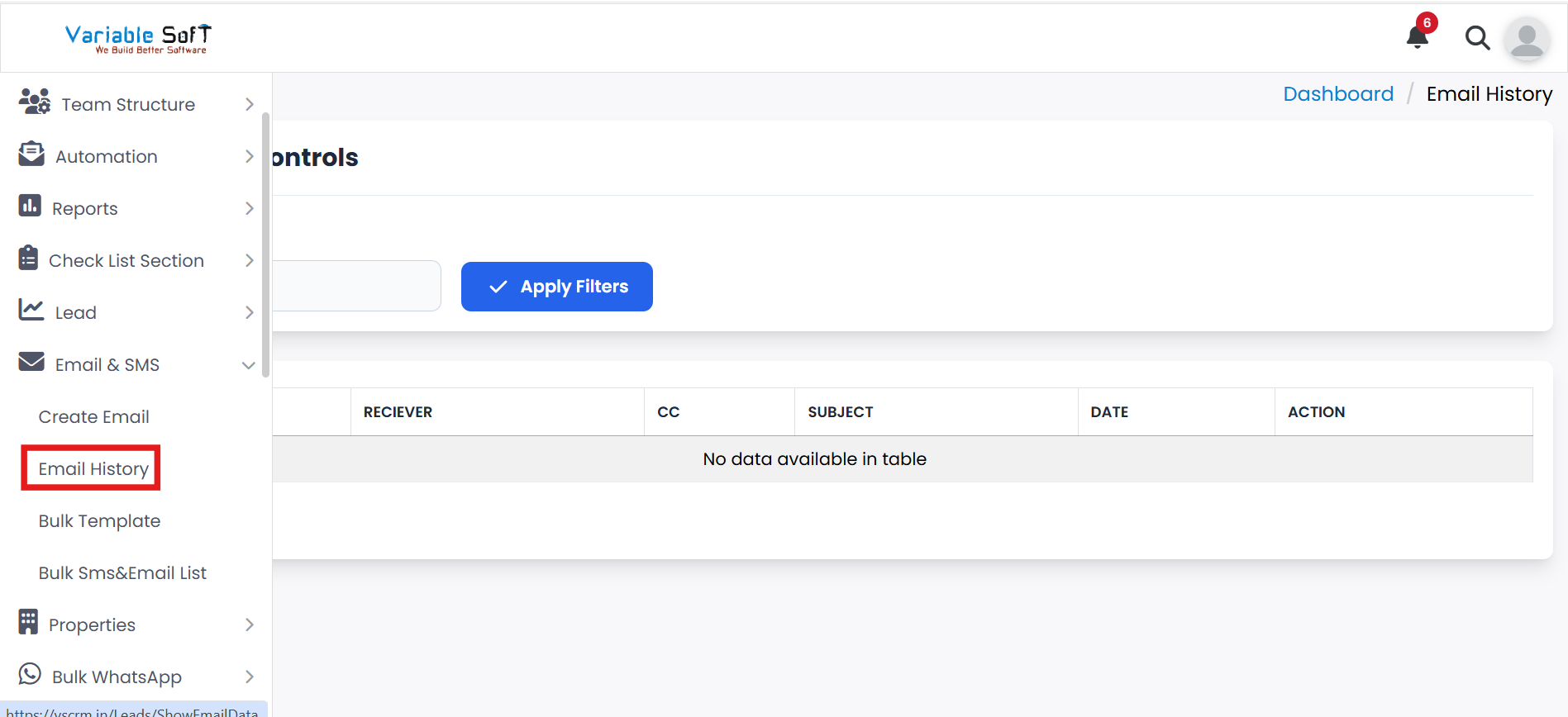Image resolution: width=1568 pixels, height=717 pixels.
Task: Click the Reports bar chart icon
Action: [30, 206]
